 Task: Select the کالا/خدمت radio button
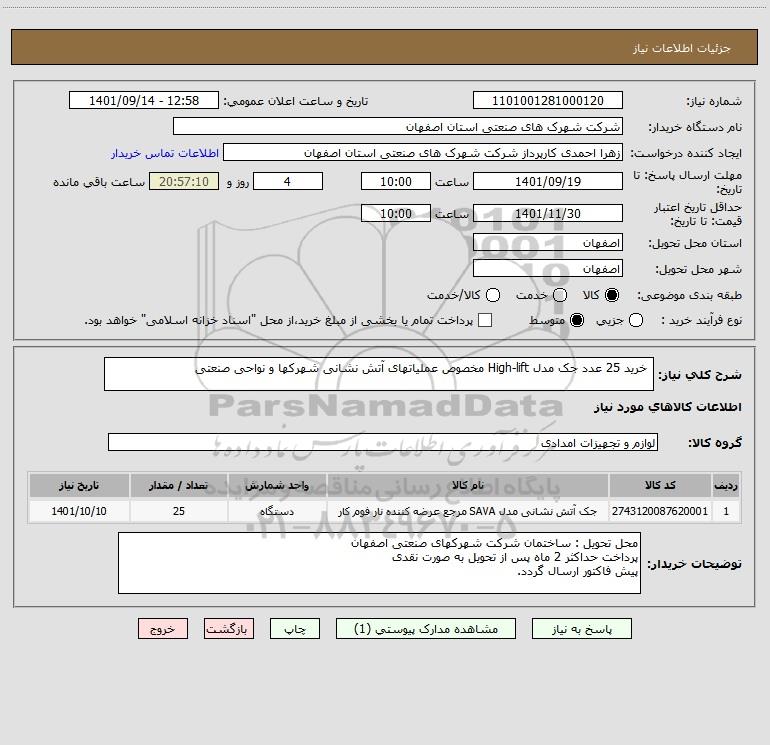point(493,295)
